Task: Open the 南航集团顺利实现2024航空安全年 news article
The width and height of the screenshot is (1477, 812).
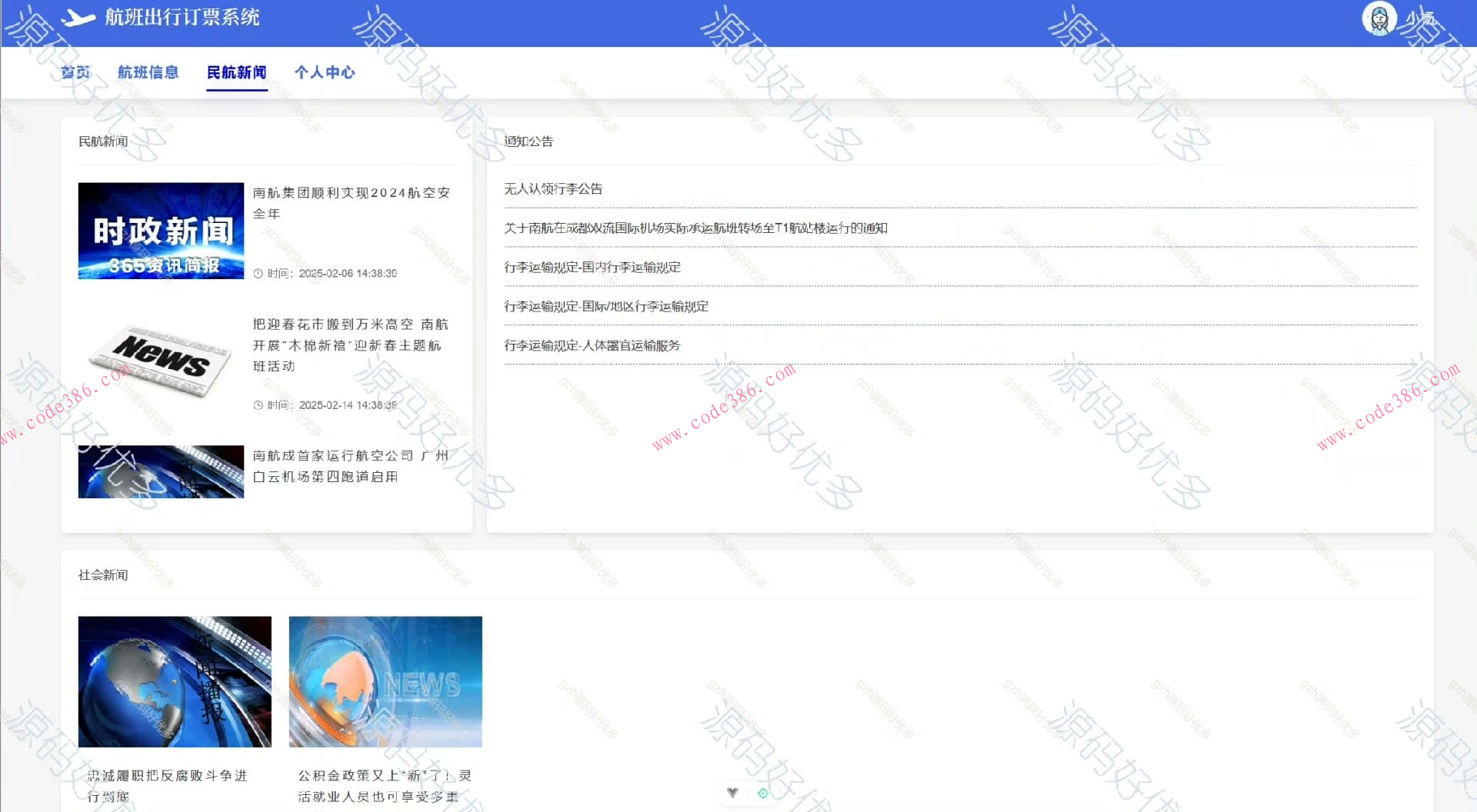Action: pos(352,203)
